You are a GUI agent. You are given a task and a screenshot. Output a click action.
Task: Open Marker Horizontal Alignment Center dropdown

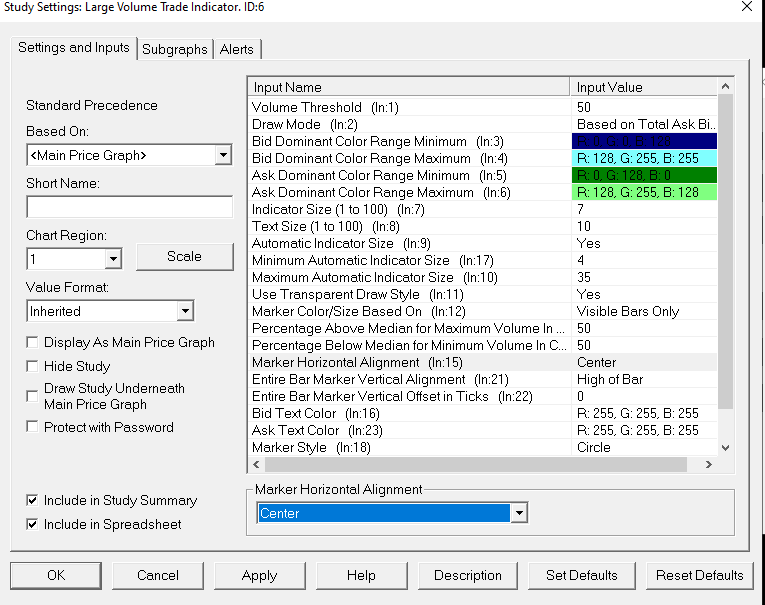(519, 513)
